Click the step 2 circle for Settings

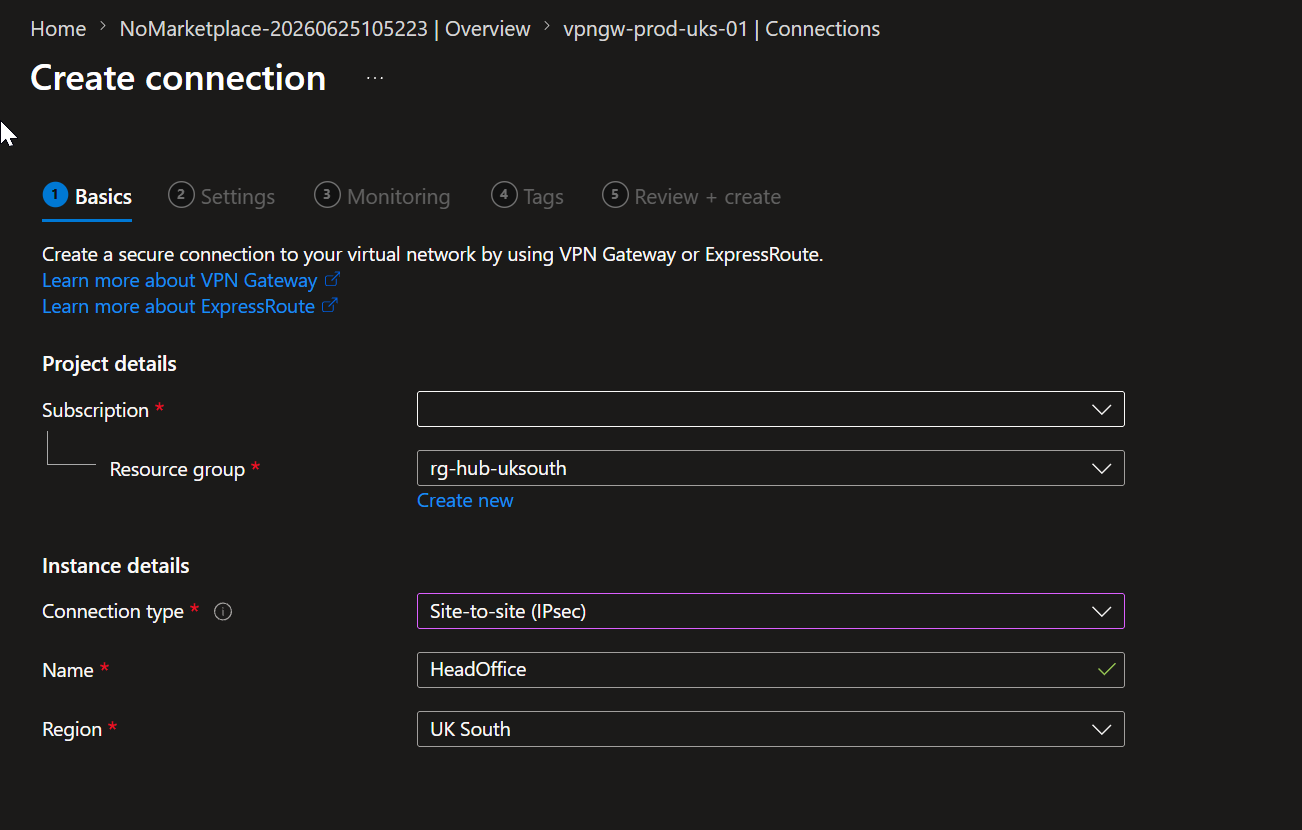tap(181, 195)
